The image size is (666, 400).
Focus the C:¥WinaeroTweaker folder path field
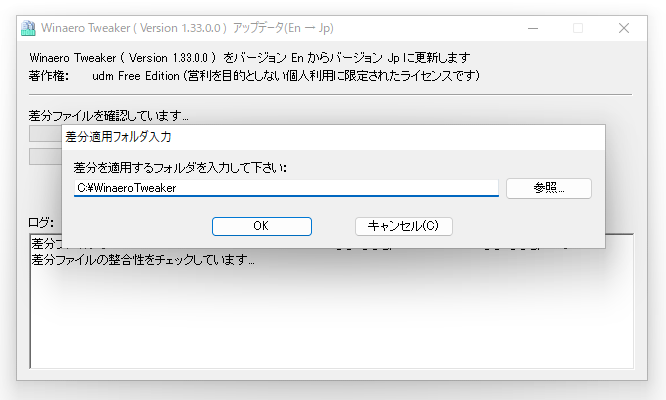click(x=286, y=188)
